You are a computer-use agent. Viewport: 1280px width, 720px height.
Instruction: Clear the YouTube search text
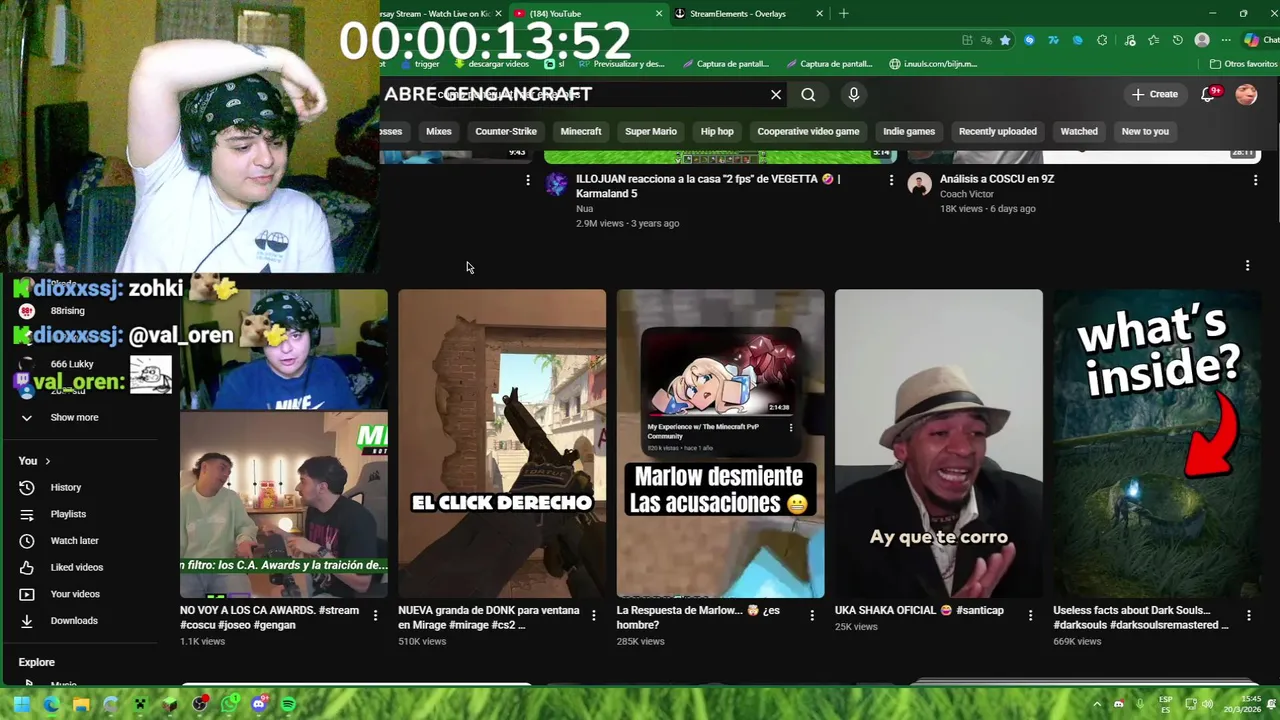776,95
